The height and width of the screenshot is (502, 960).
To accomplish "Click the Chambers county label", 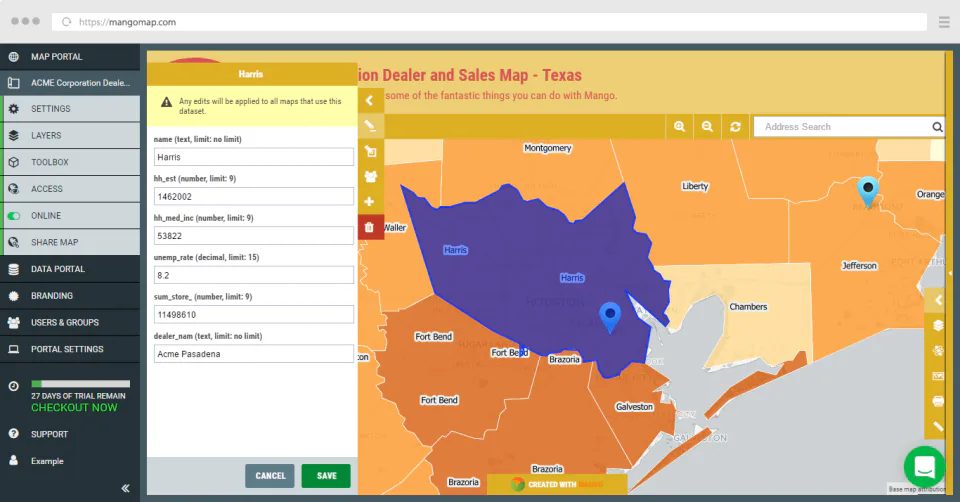I will pos(748,307).
